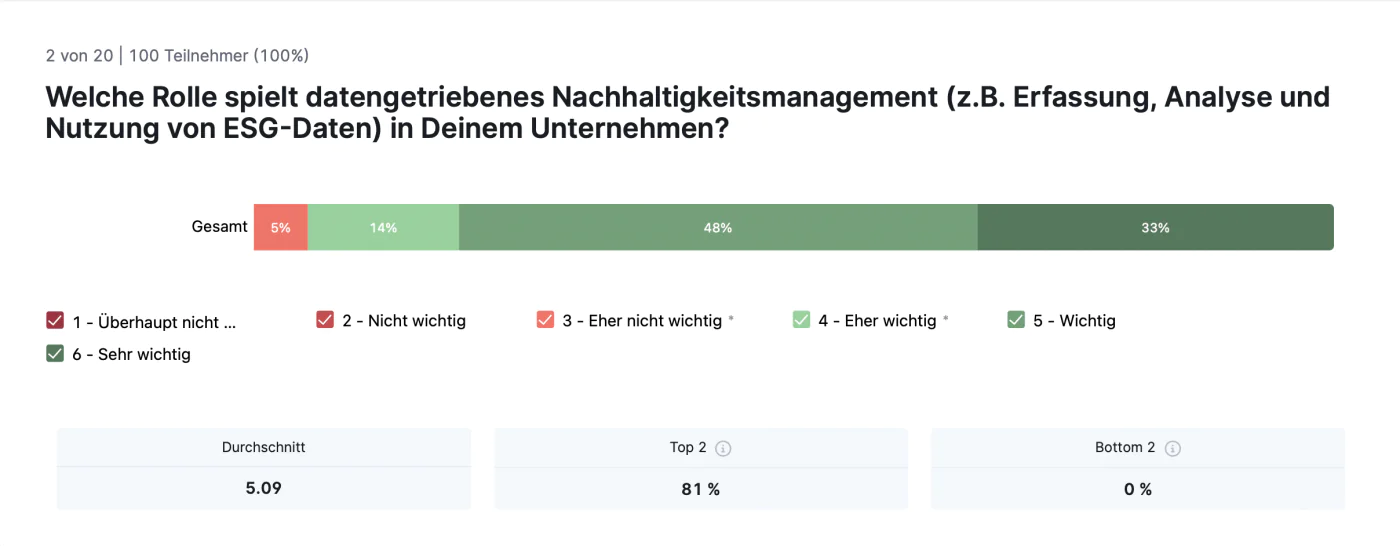Click the Gesamt row label
Viewport: 1400px width, 546px height.
[219, 227]
